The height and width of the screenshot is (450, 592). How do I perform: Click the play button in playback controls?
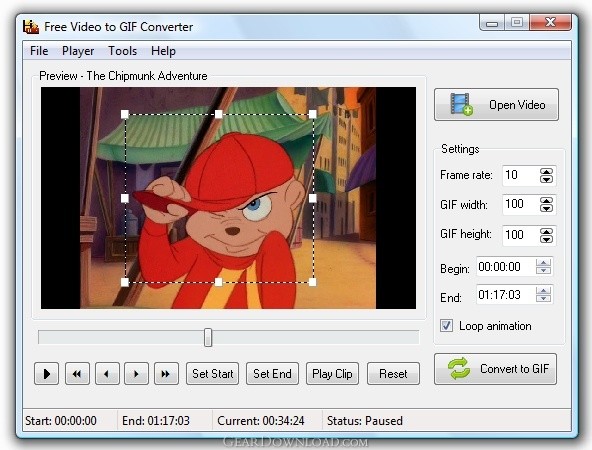[x=46, y=374]
